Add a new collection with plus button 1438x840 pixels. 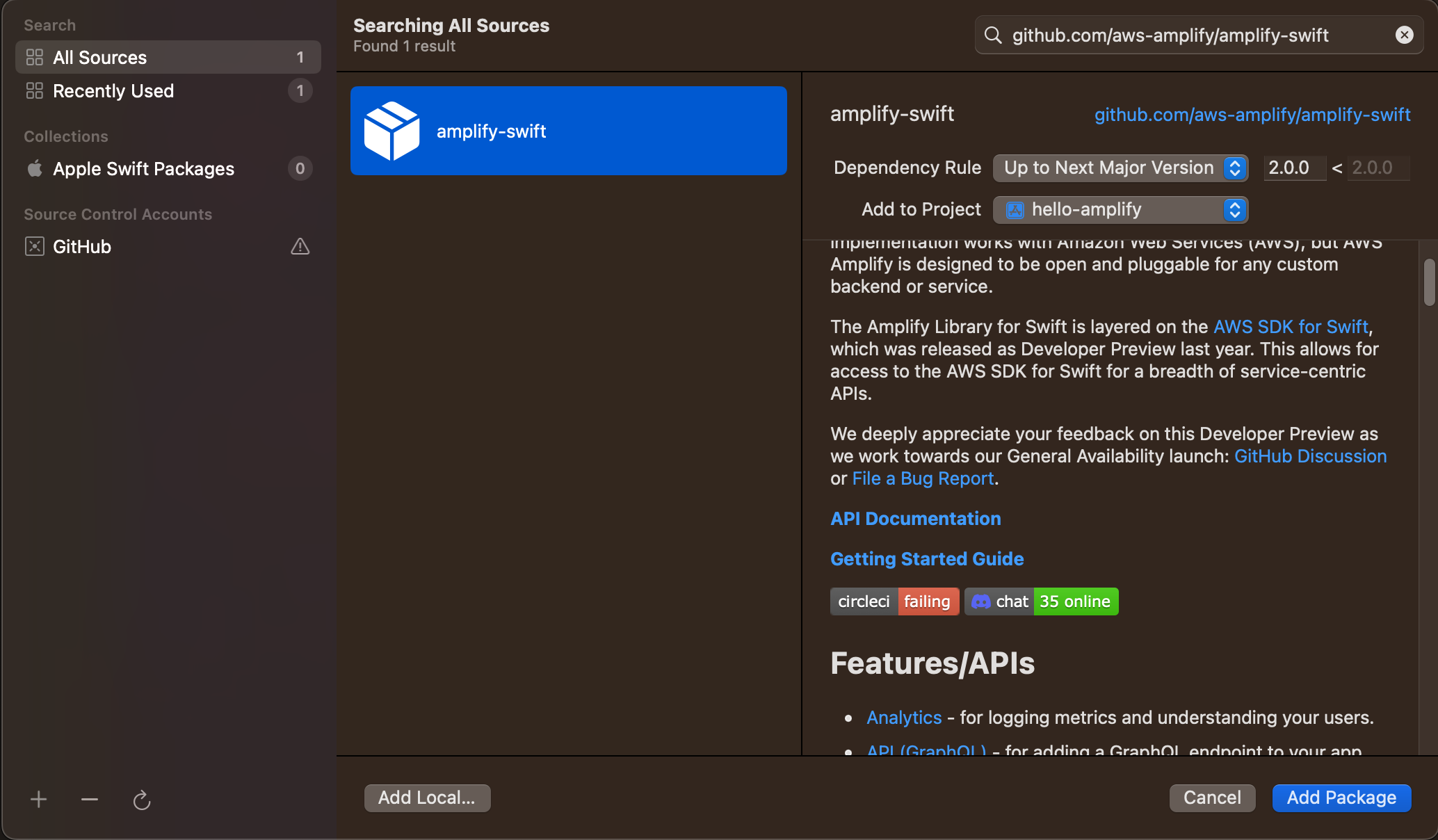click(39, 800)
